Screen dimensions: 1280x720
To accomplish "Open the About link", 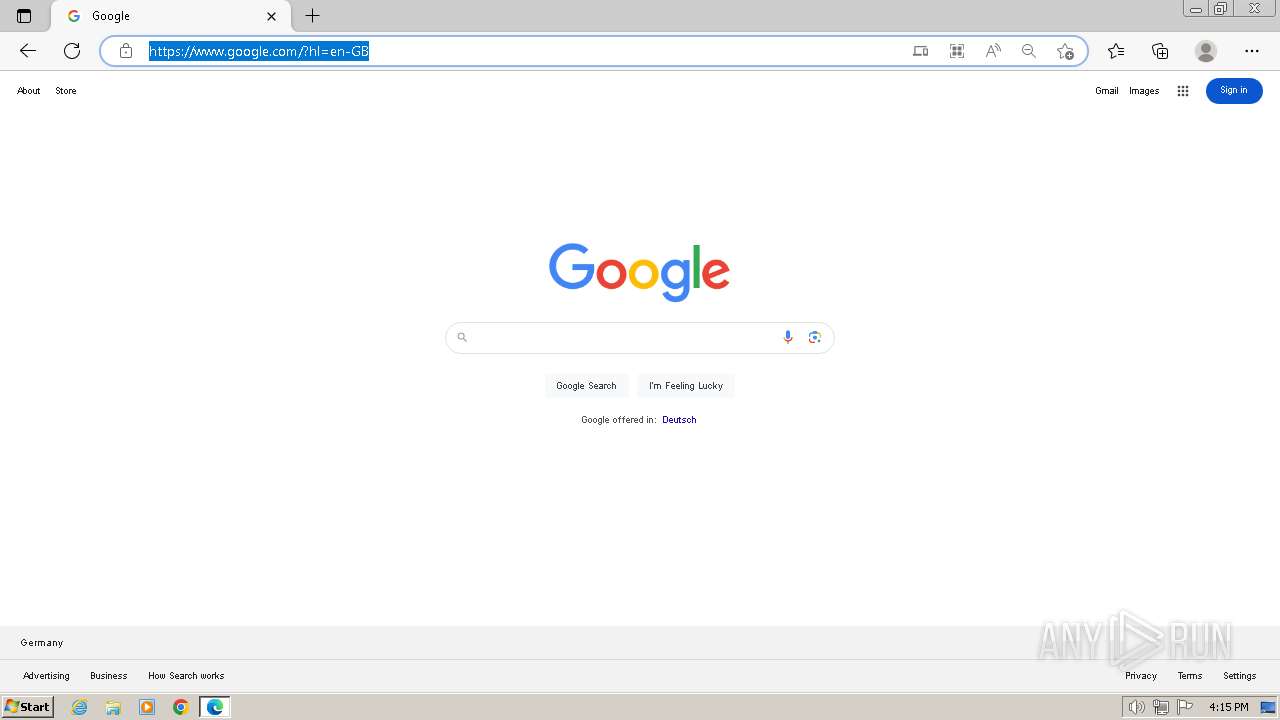I will tap(29, 91).
